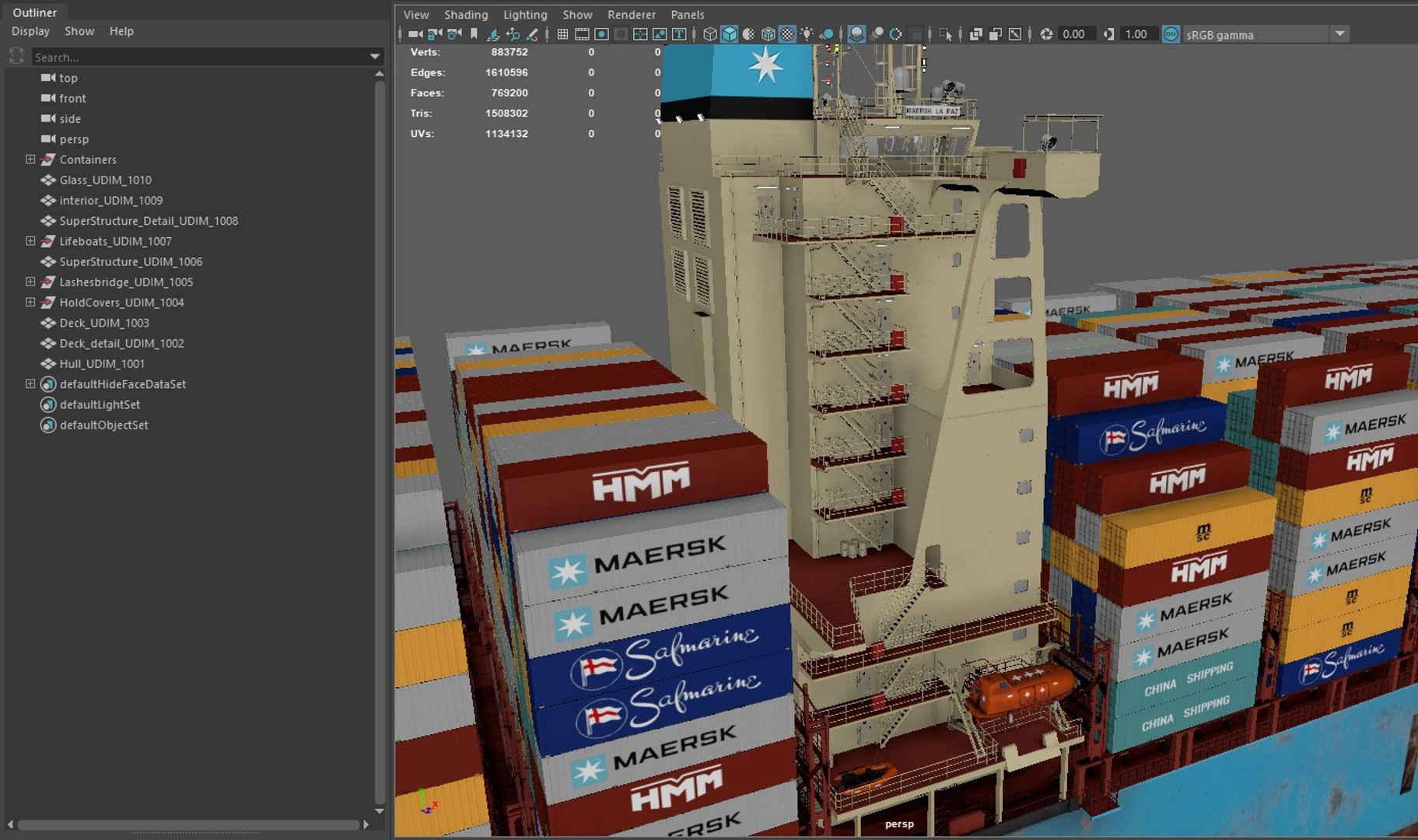Select Glass_UDIM_1010 mesh in Outliner
Viewport: 1418px width, 840px height.
[x=105, y=180]
